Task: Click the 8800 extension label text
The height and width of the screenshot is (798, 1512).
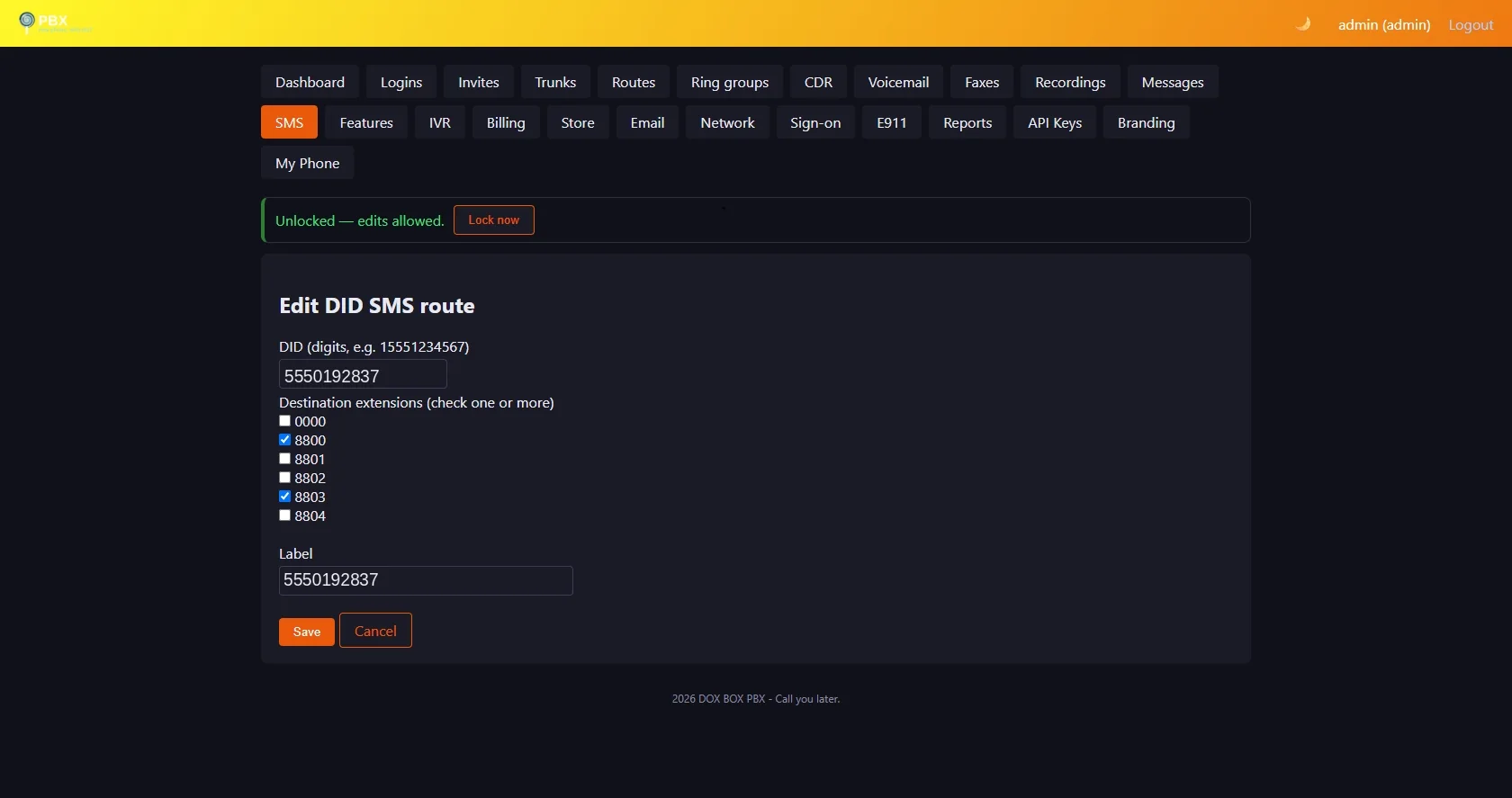Action: click(310, 440)
